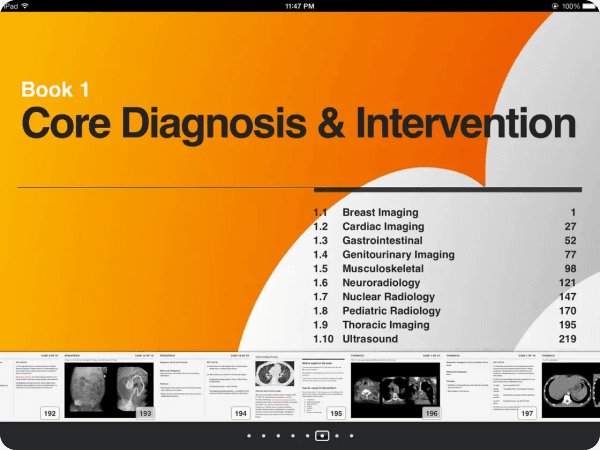The height and width of the screenshot is (450, 600).
Task: Select Musculoskeletal in the contents list
Action: pos(387,269)
